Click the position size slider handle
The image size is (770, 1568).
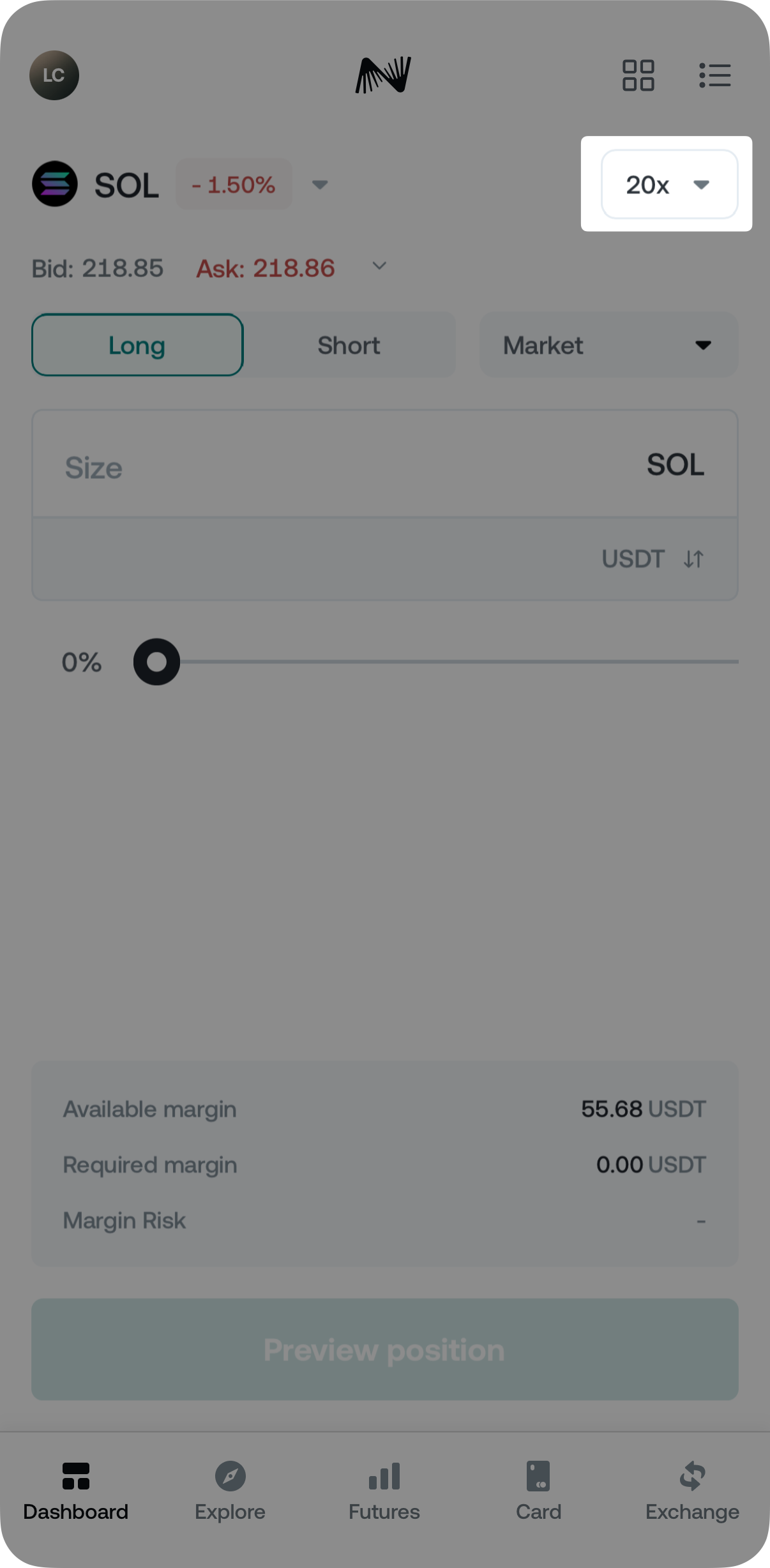click(x=156, y=662)
